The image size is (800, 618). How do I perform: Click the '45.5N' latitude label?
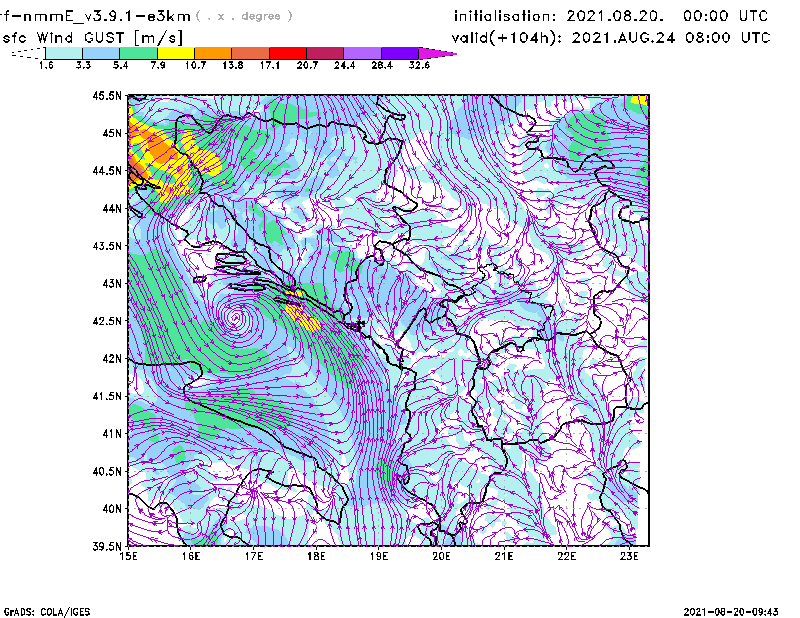point(108,95)
